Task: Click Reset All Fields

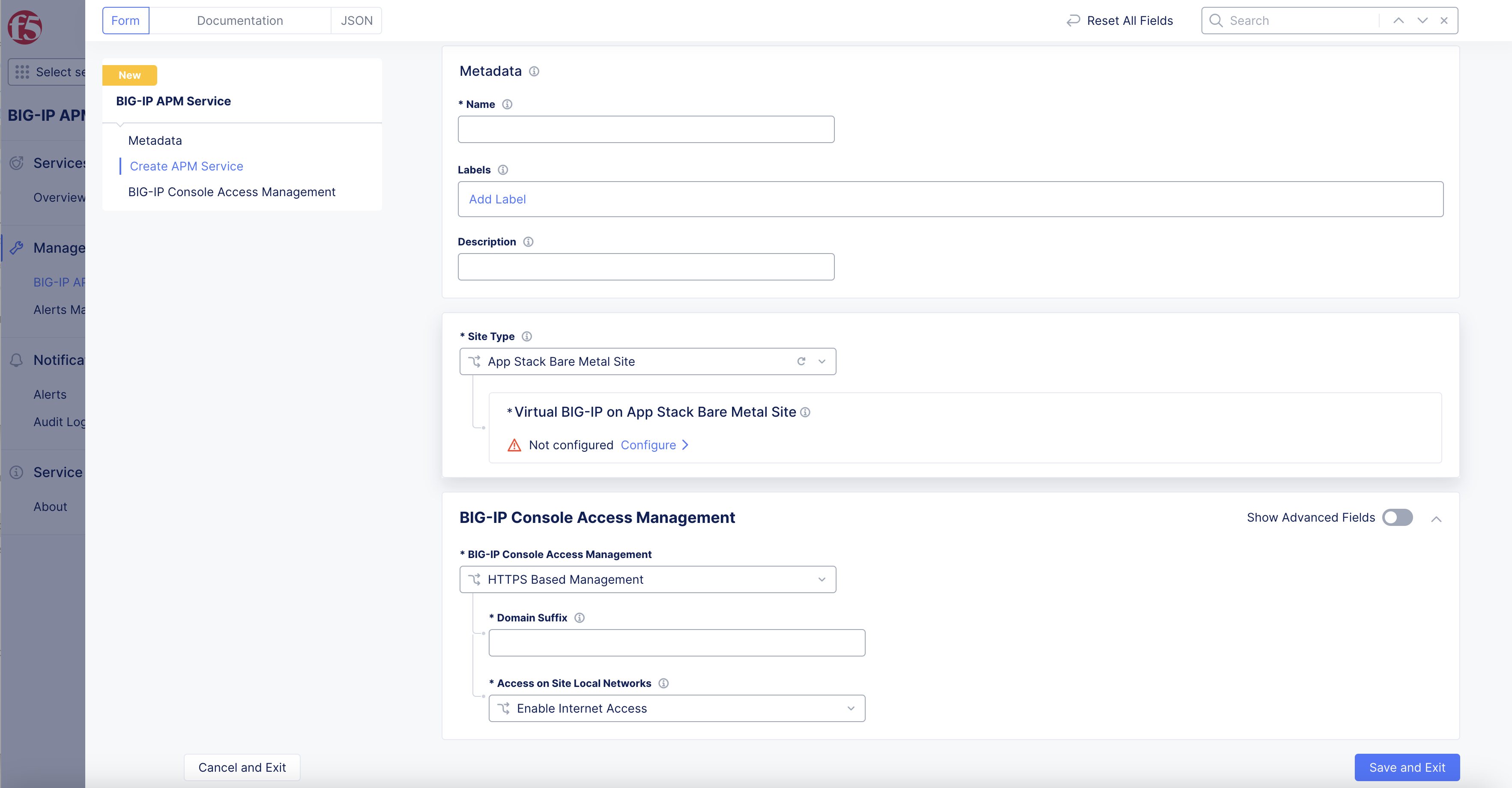Action: [1120, 21]
